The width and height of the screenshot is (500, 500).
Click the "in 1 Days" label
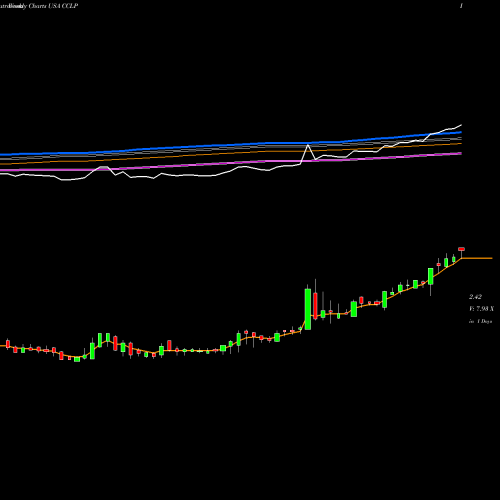click(x=481, y=321)
